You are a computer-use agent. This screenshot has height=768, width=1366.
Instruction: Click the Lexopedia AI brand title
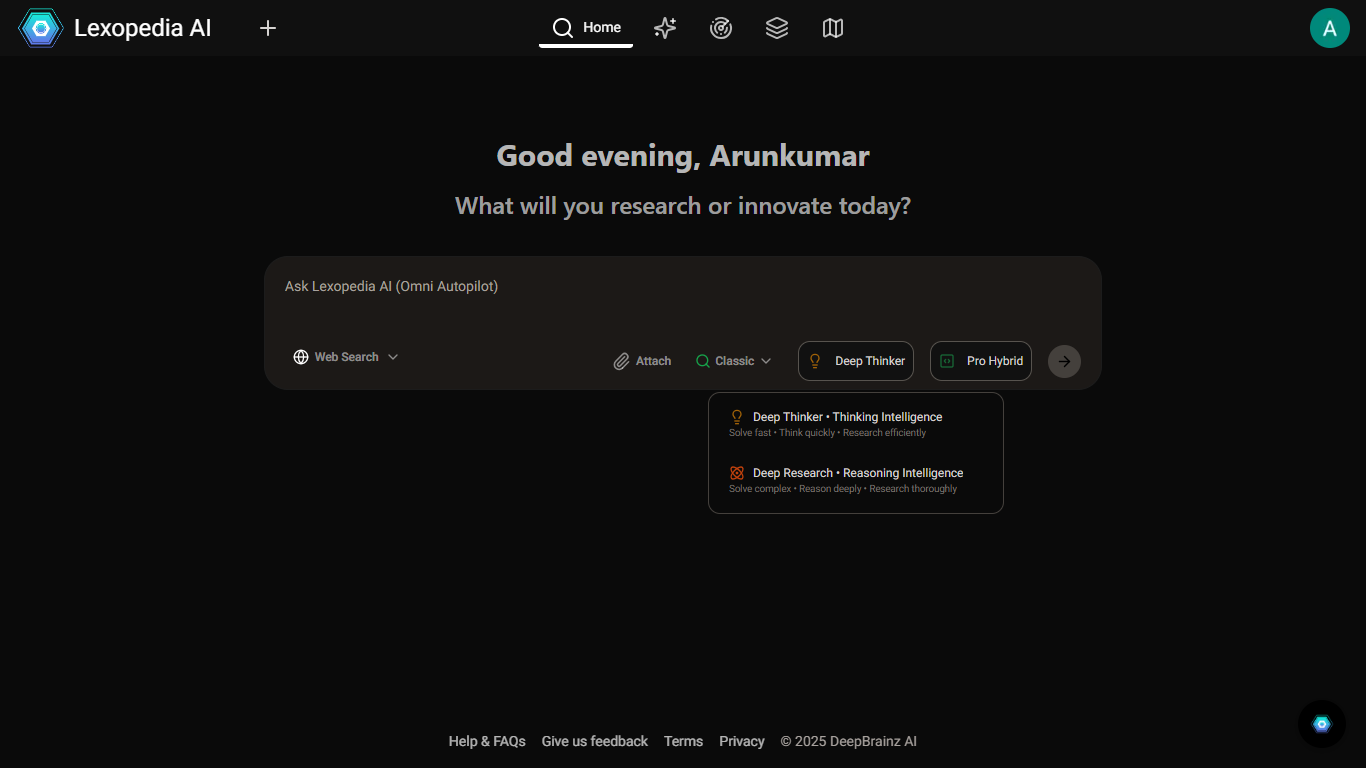pos(143,28)
